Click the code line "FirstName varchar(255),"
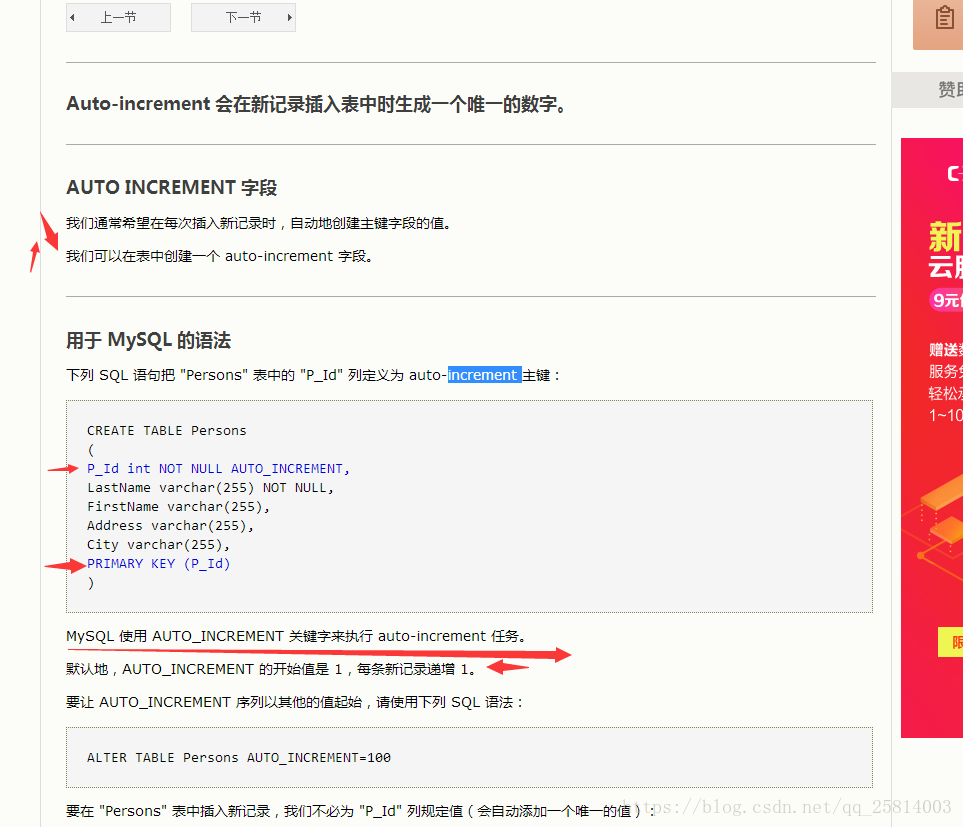Screen dimensions: 963x827 coord(178,507)
